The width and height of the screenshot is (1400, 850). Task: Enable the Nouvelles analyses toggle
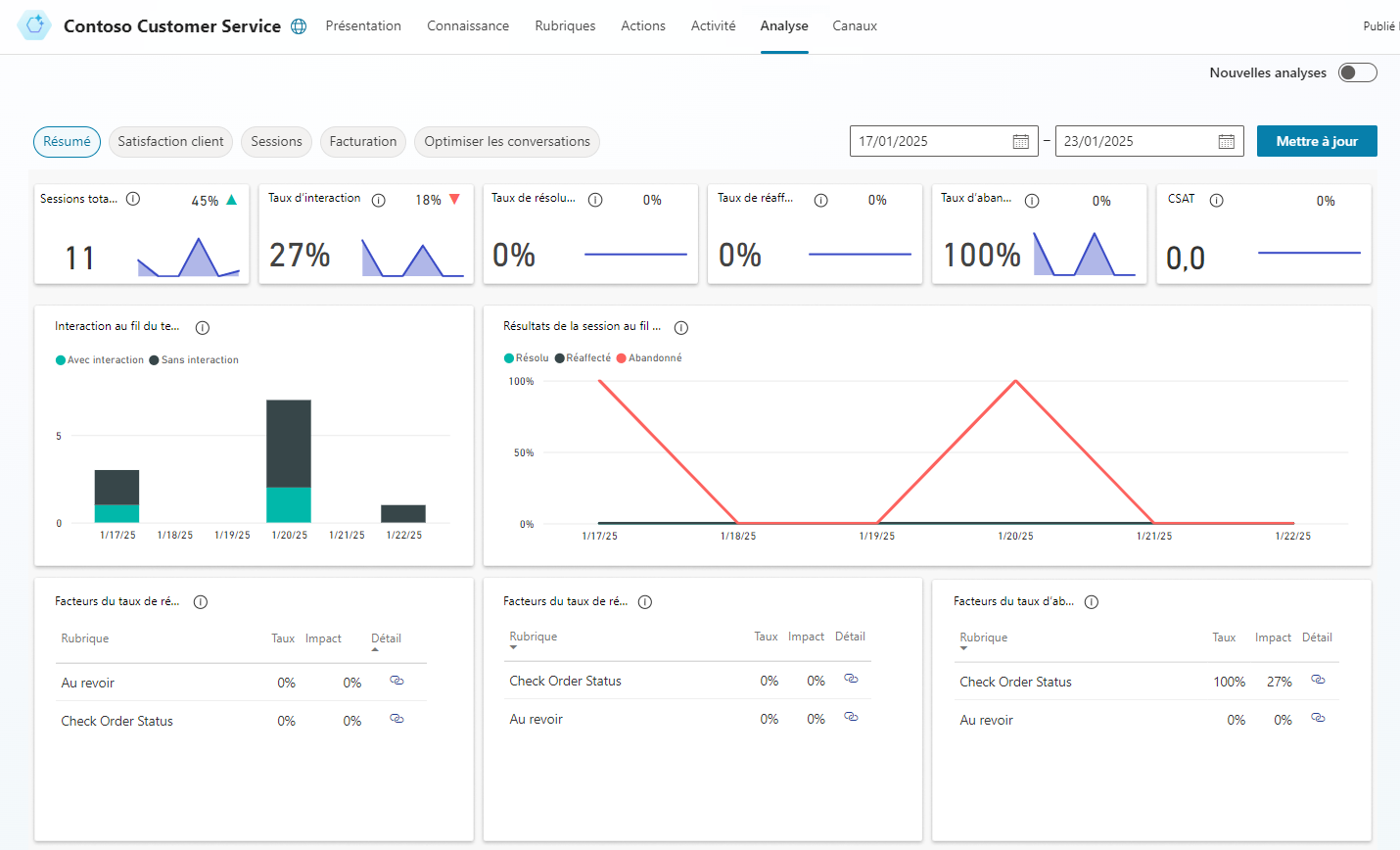tap(1357, 72)
